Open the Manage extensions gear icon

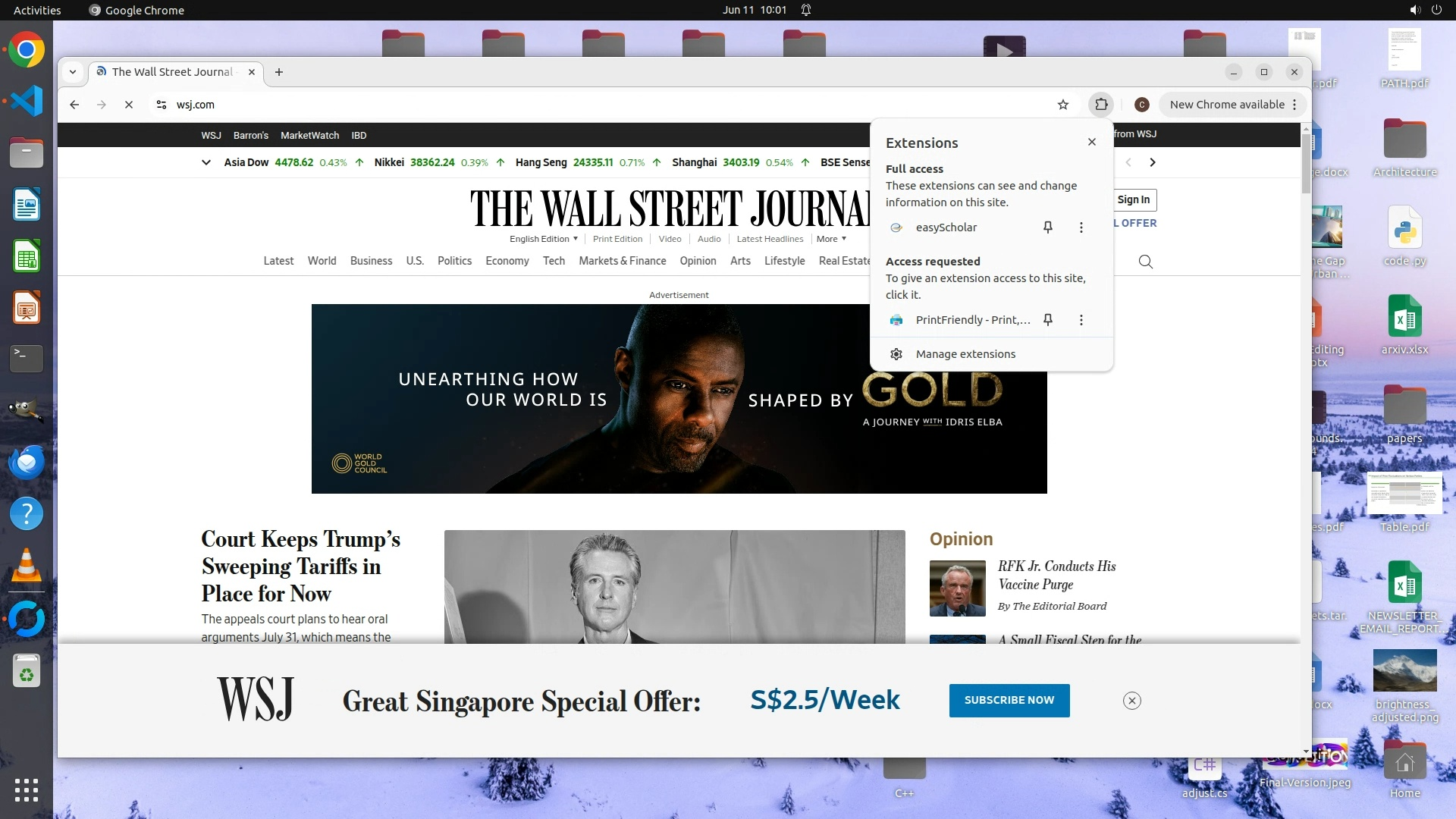tap(896, 354)
